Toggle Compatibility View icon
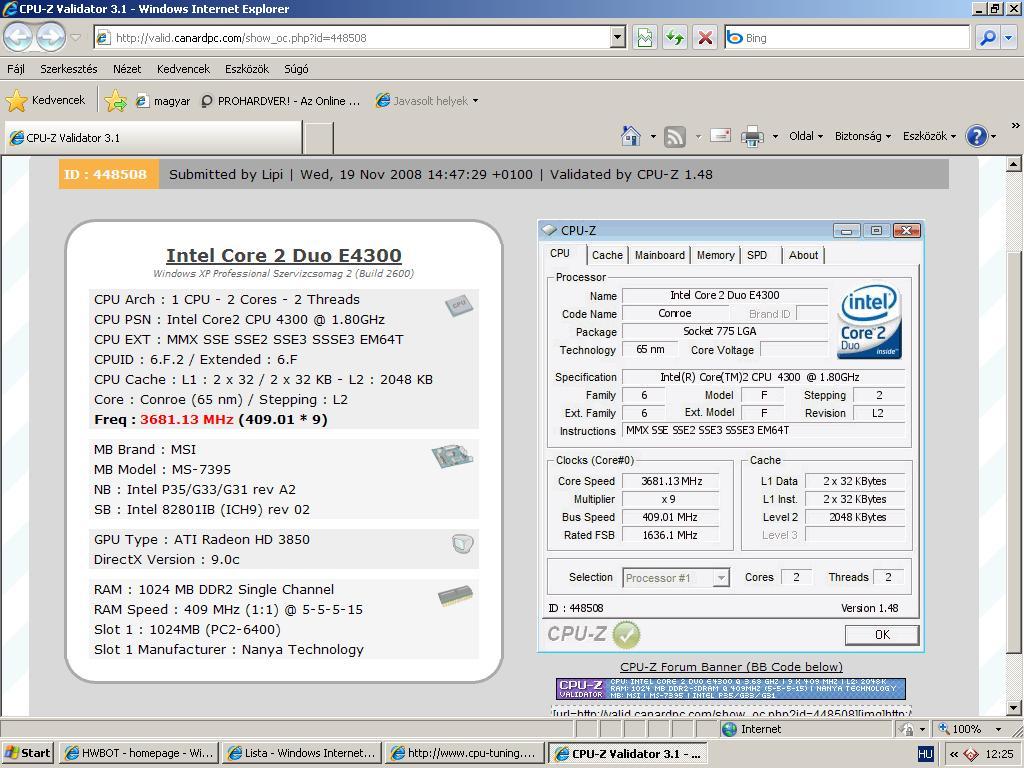 click(x=645, y=38)
